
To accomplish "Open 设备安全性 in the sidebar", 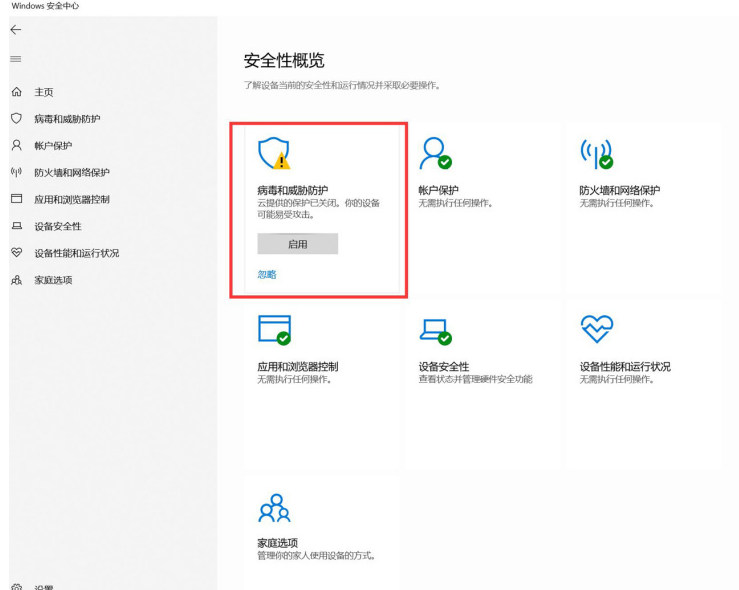I will pyautogui.click(x=58, y=226).
